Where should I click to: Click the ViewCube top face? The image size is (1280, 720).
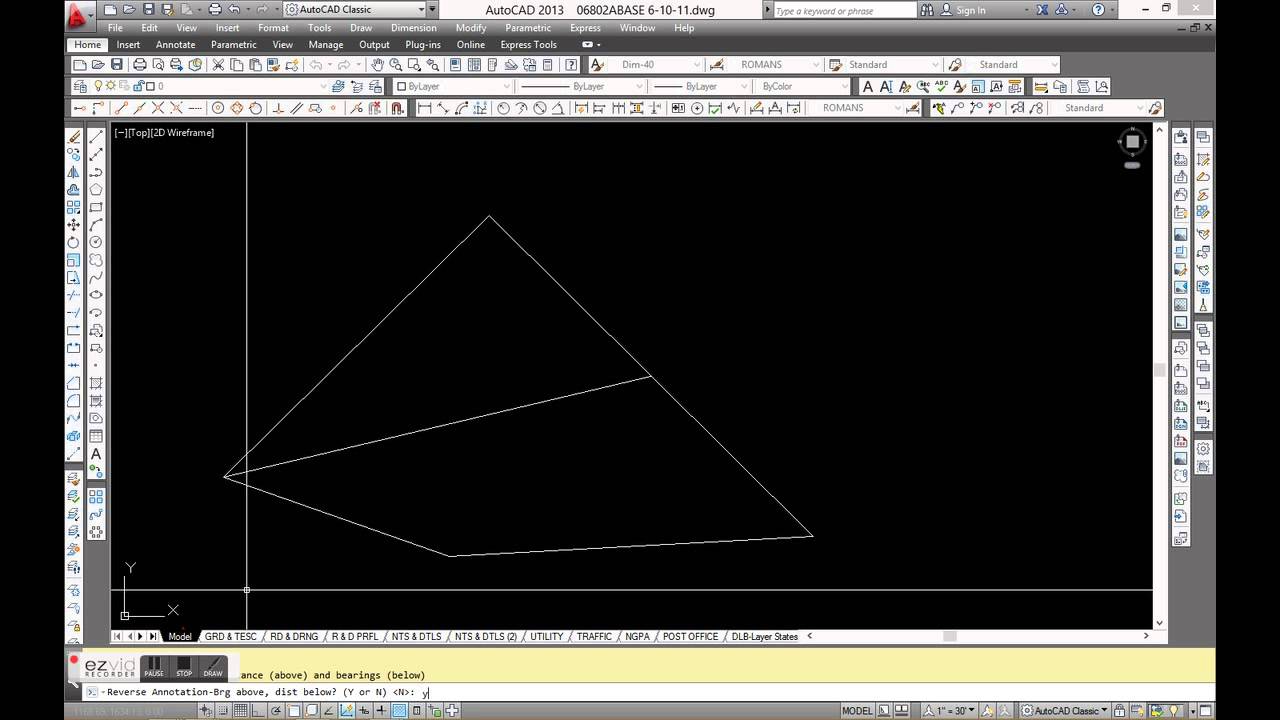(x=1132, y=142)
